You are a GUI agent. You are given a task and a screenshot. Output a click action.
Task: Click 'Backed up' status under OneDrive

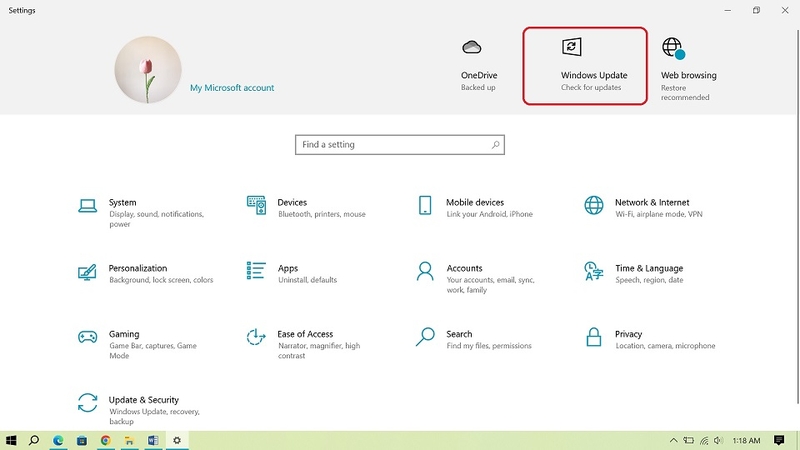pos(478,88)
